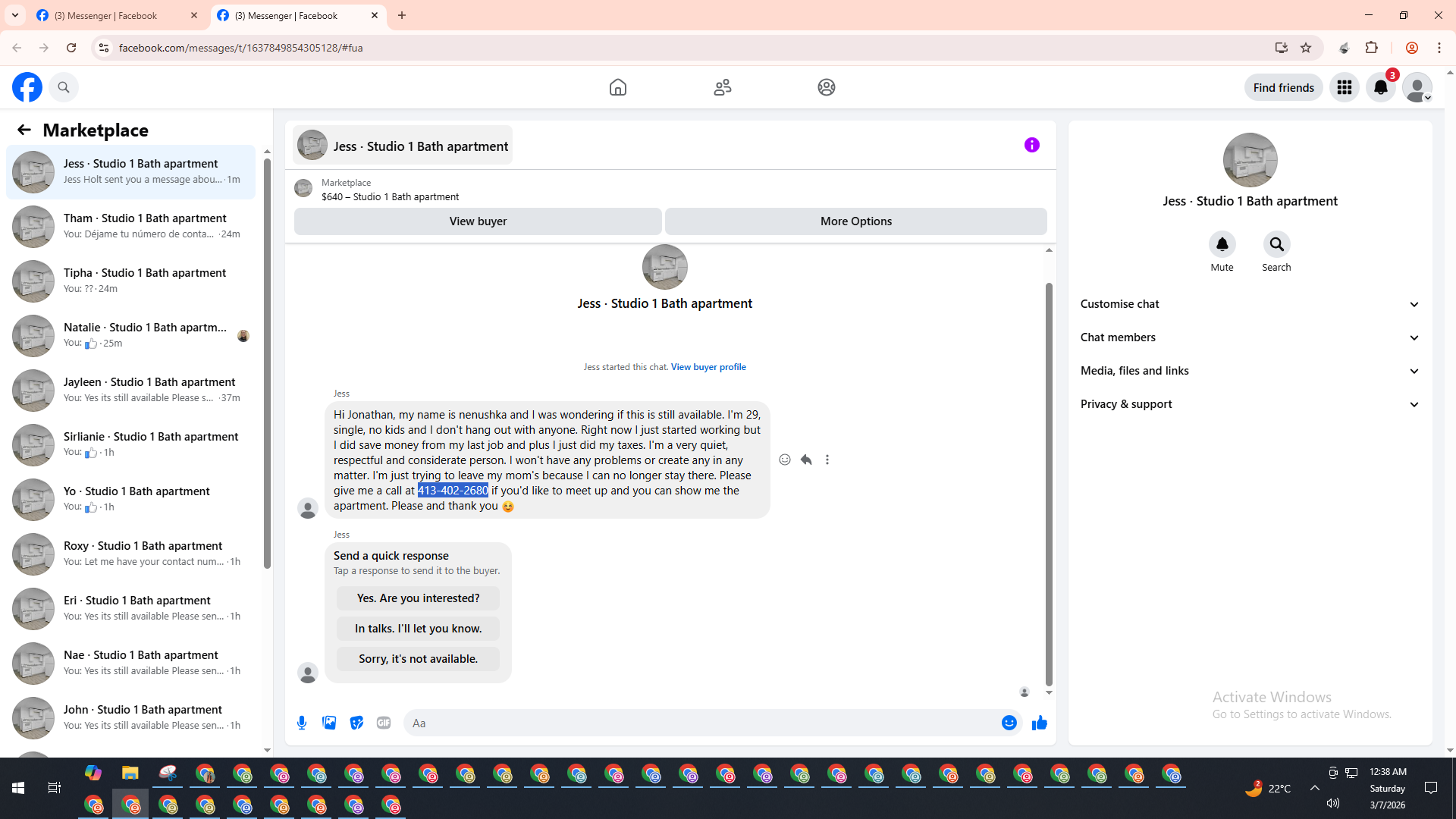The height and width of the screenshot is (819, 1456).
Task: Open the View buyer profile link
Action: pyautogui.click(x=708, y=367)
